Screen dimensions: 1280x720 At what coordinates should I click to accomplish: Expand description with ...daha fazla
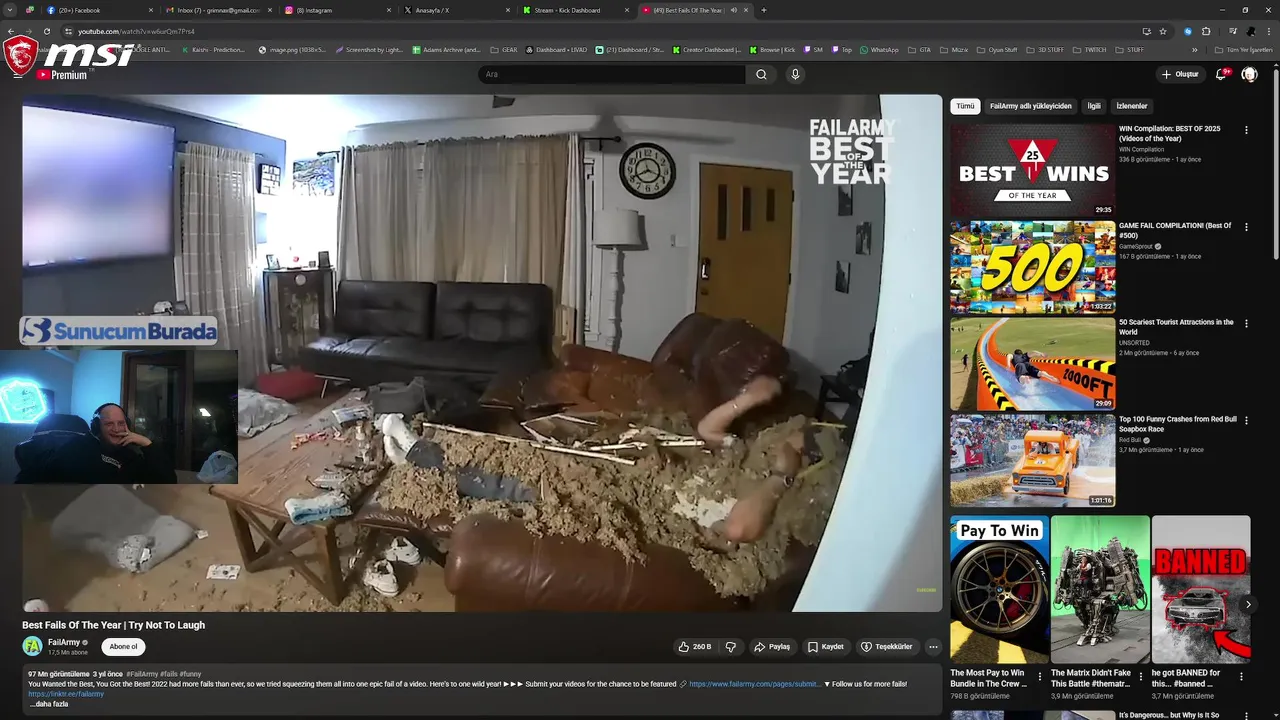click(49, 704)
